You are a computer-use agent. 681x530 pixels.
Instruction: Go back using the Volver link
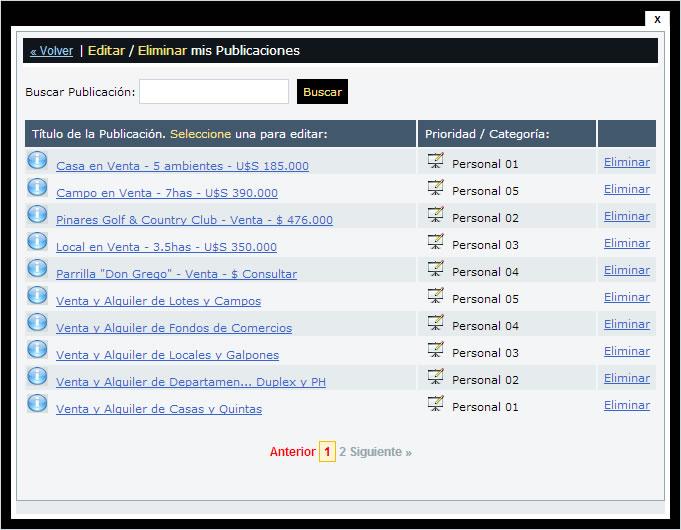pyautogui.click(x=51, y=51)
